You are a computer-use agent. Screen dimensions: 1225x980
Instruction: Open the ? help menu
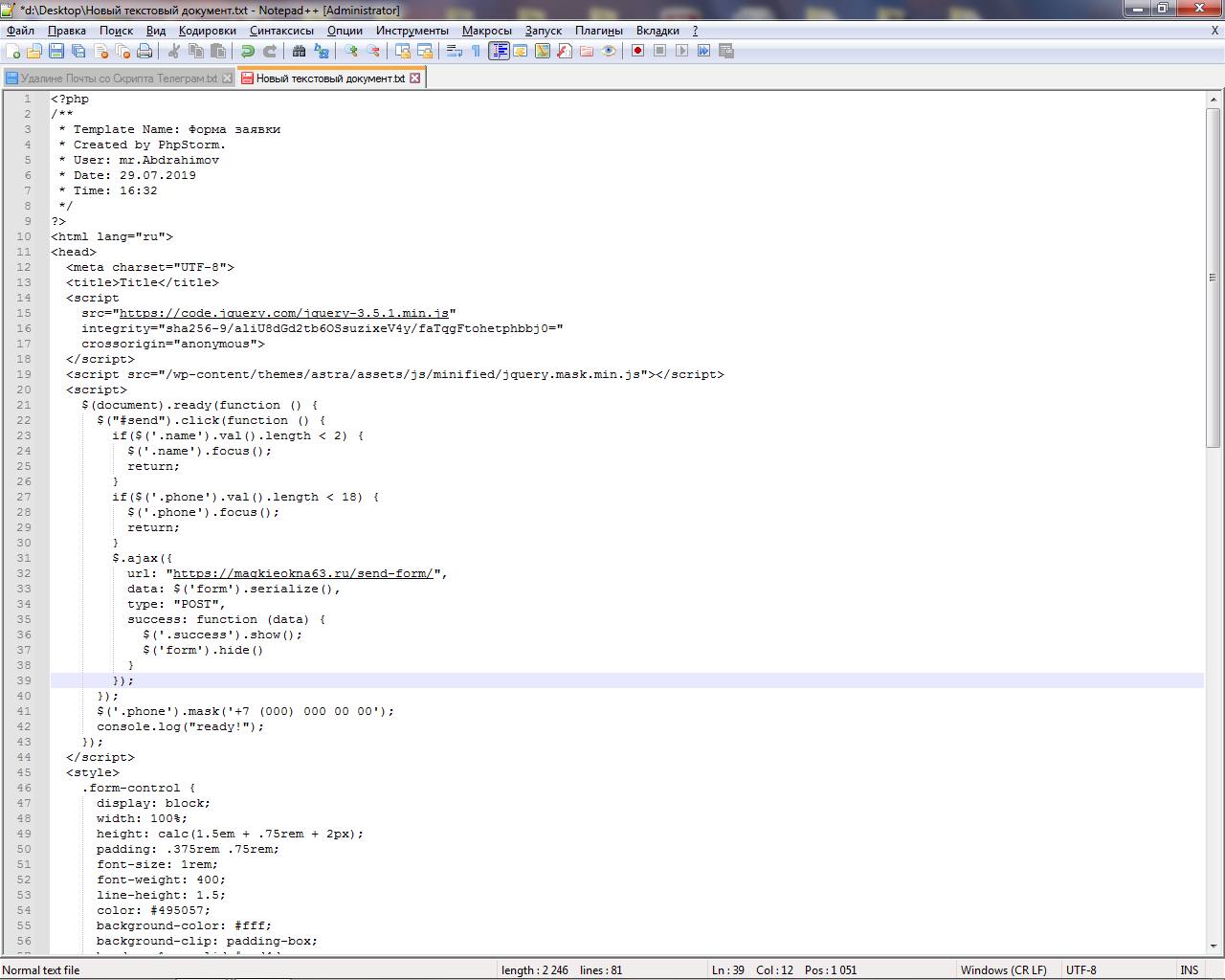(x=696, y=31)
